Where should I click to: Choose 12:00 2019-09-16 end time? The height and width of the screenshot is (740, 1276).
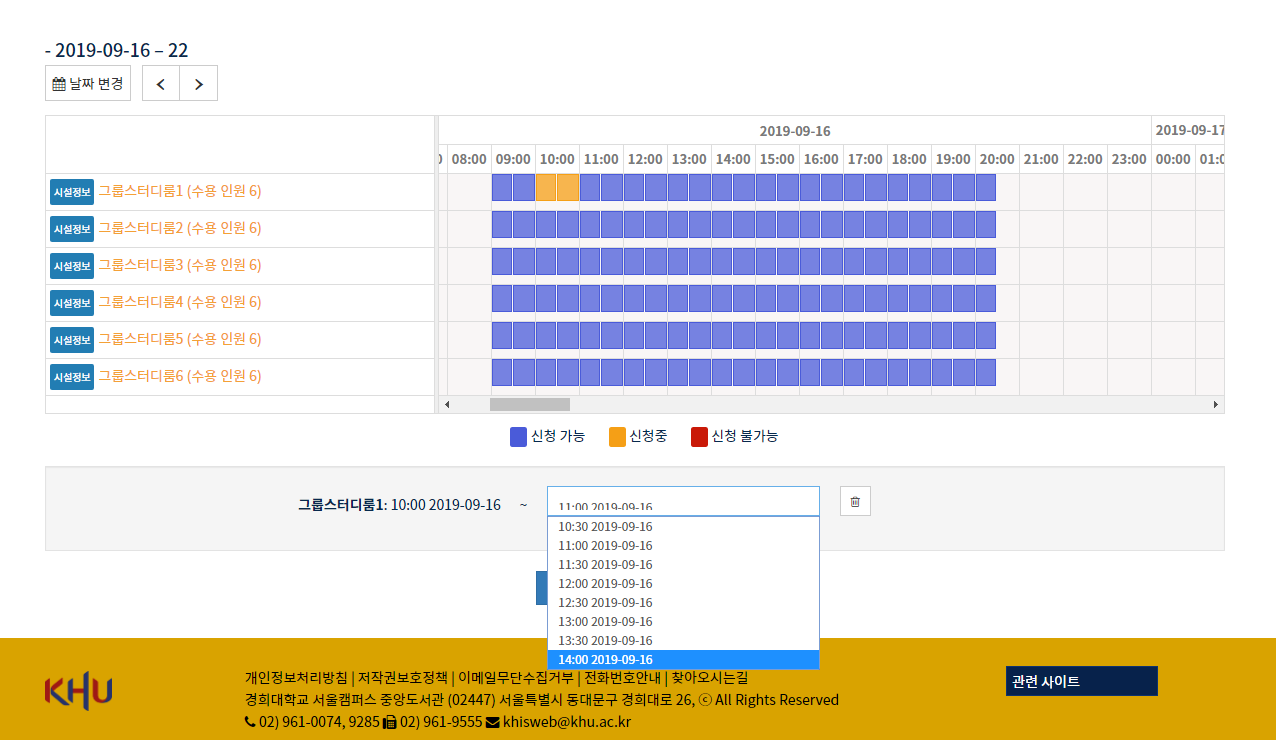[x=683, y=584]
